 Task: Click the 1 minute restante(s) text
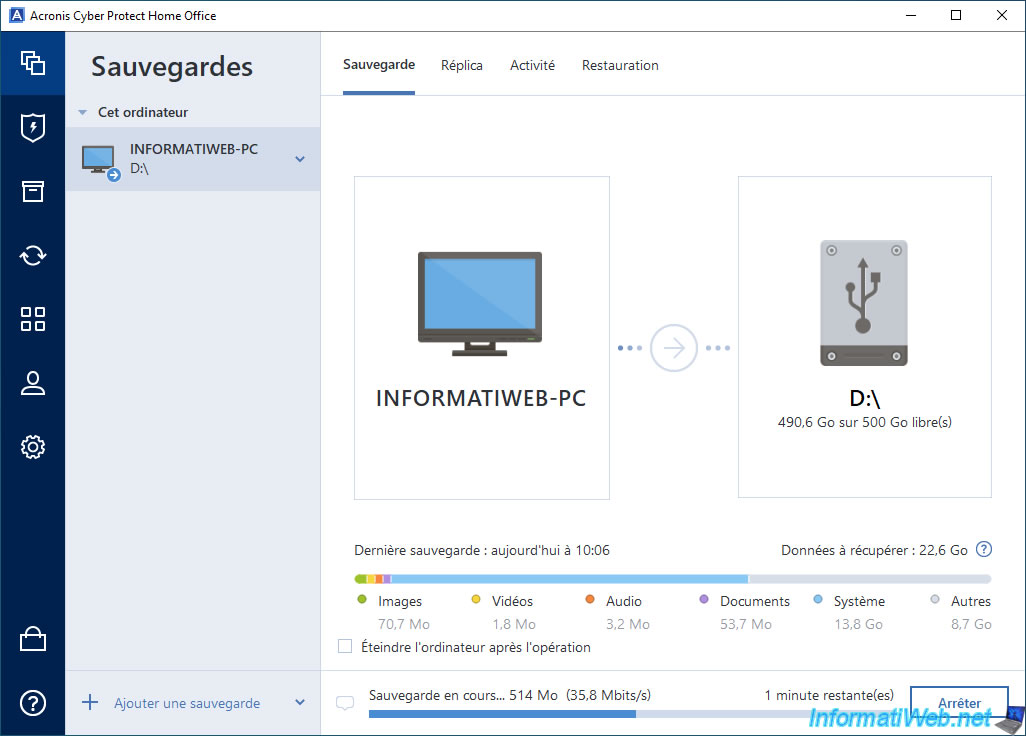829,695
